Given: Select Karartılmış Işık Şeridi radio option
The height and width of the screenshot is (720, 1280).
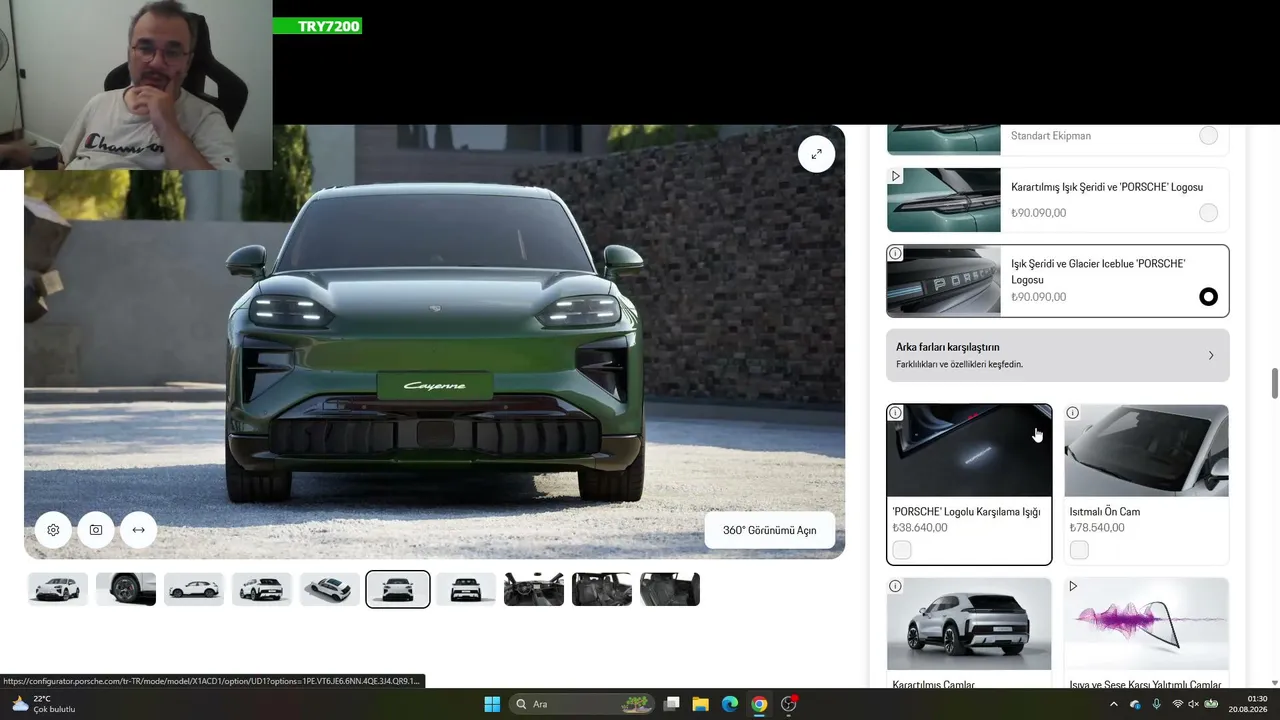Looking at the screenshot, I should tap(1208, 212).
